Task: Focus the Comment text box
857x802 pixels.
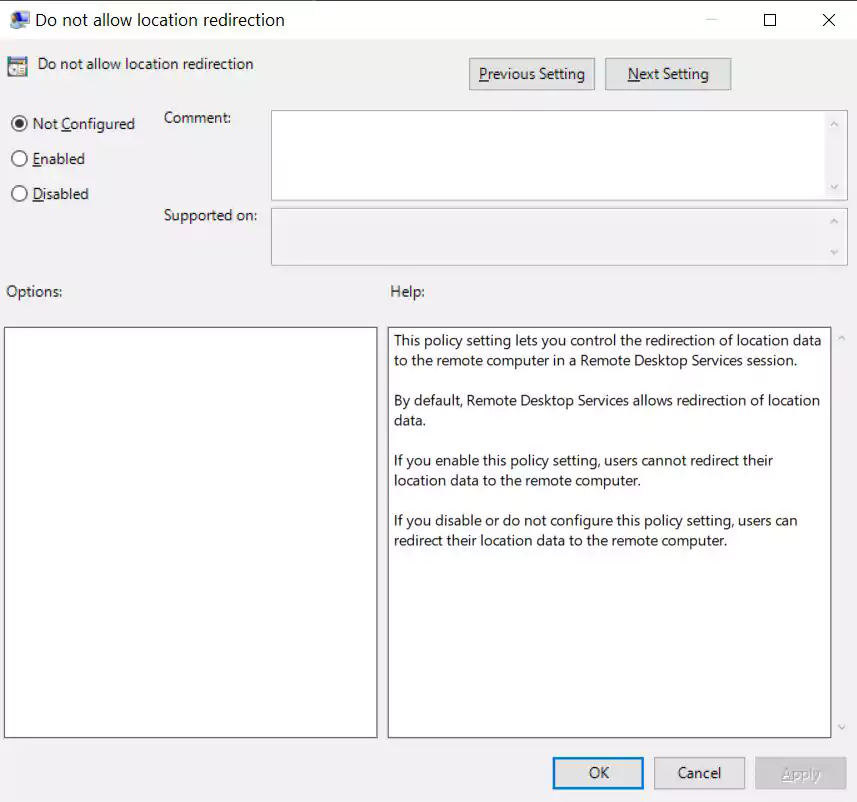Action: pyautogui.click(x=548, y=155)
